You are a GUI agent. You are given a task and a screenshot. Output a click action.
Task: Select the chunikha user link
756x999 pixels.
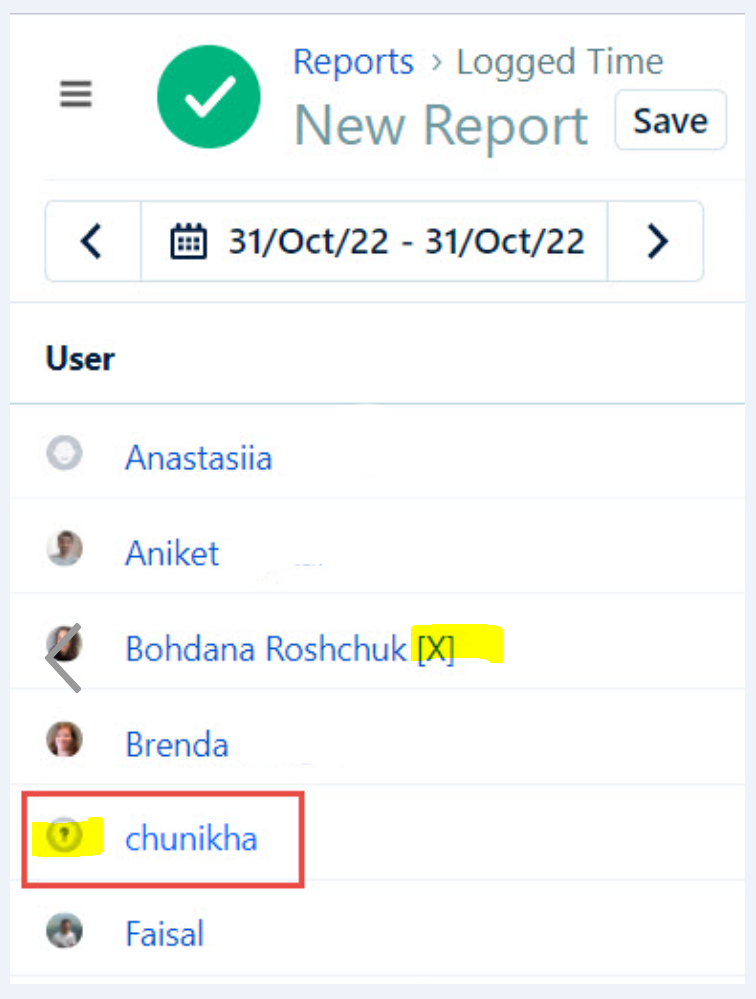pyautogui.click(x=191, y=838)
